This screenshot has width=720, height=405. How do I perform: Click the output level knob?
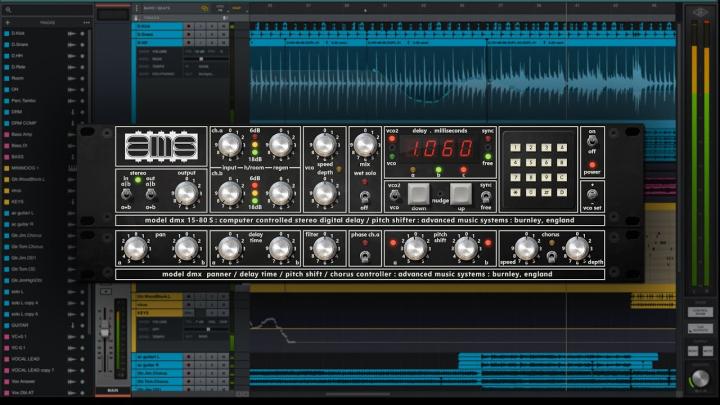tap(186, 193)
